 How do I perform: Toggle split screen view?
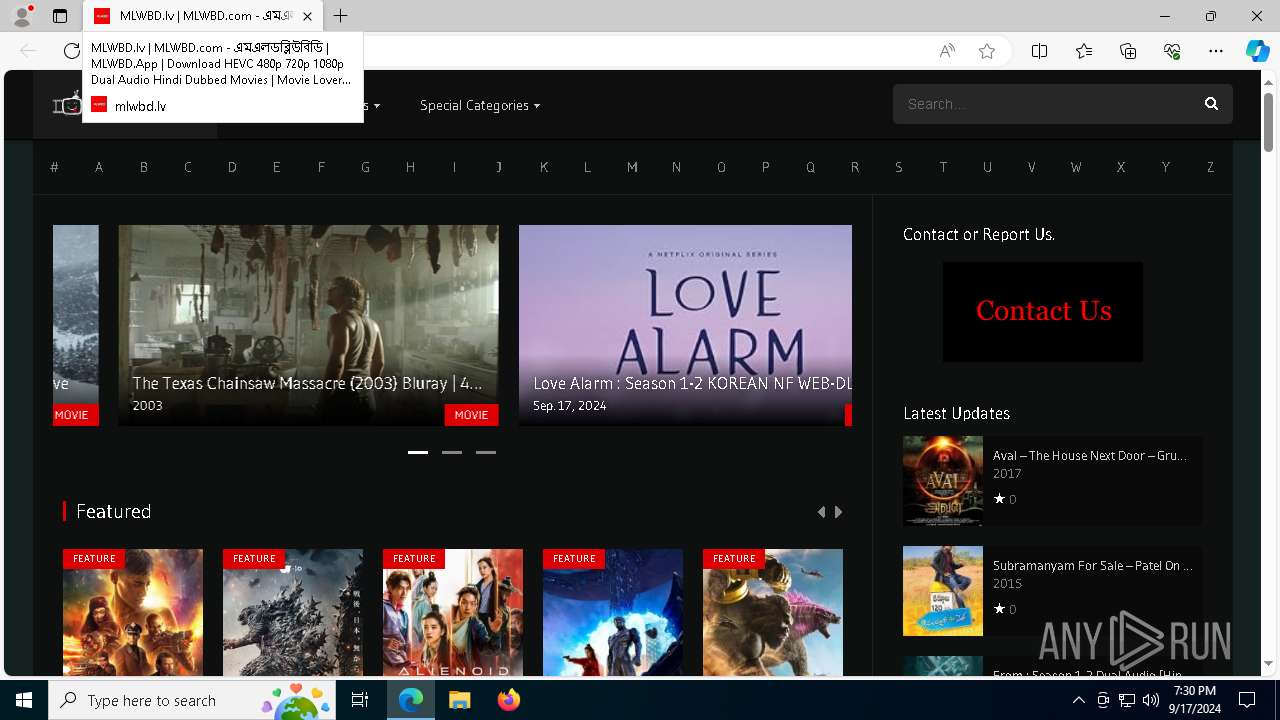pos(1039,51)
